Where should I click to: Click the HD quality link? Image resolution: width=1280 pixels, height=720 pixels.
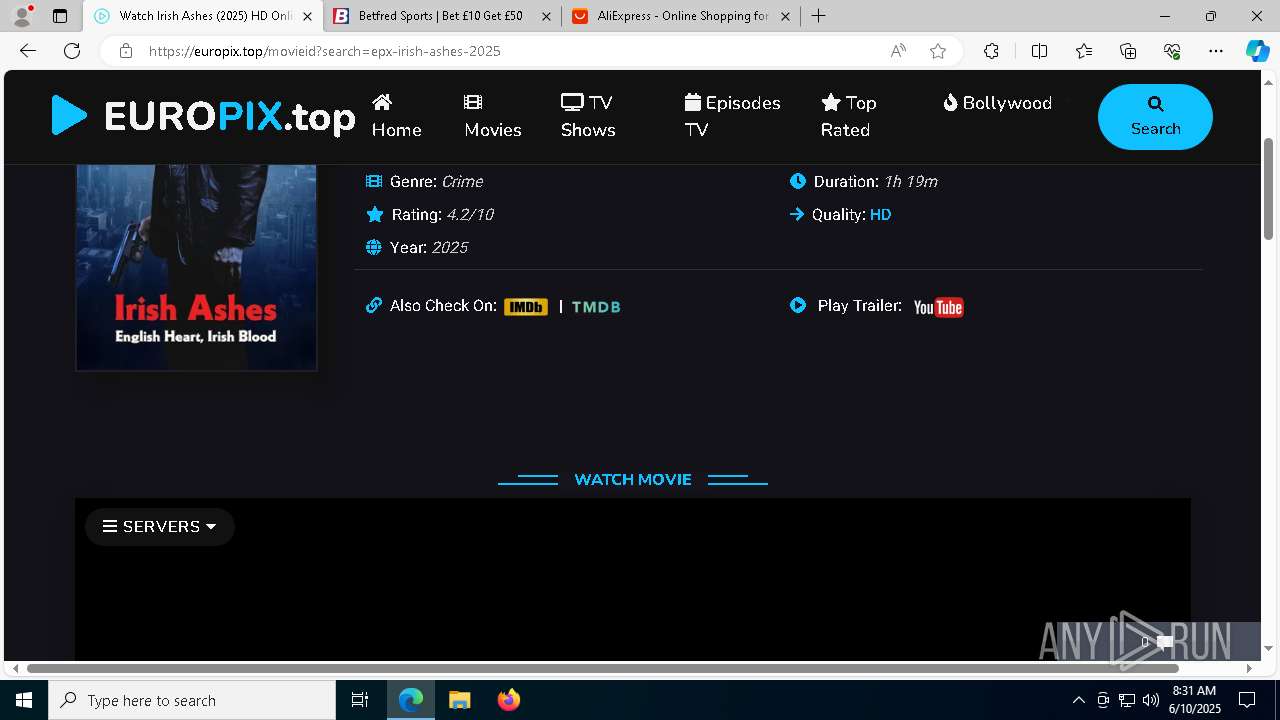[x=880, y=214]
